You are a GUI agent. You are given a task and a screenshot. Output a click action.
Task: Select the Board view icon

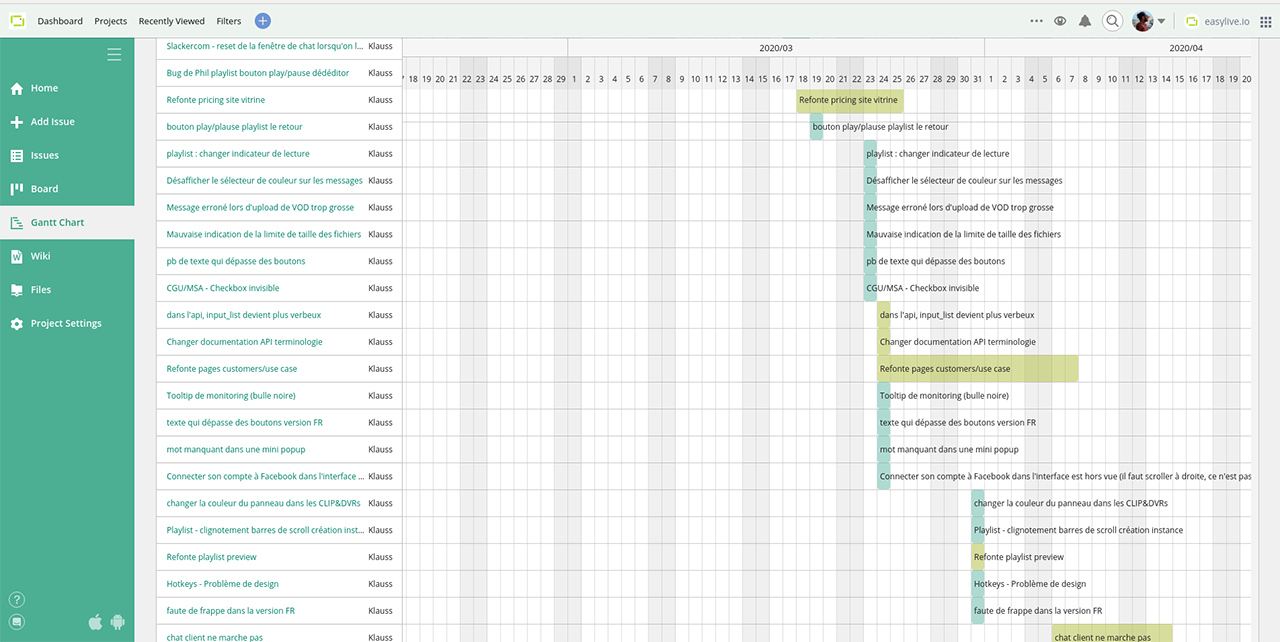point(17,188)
